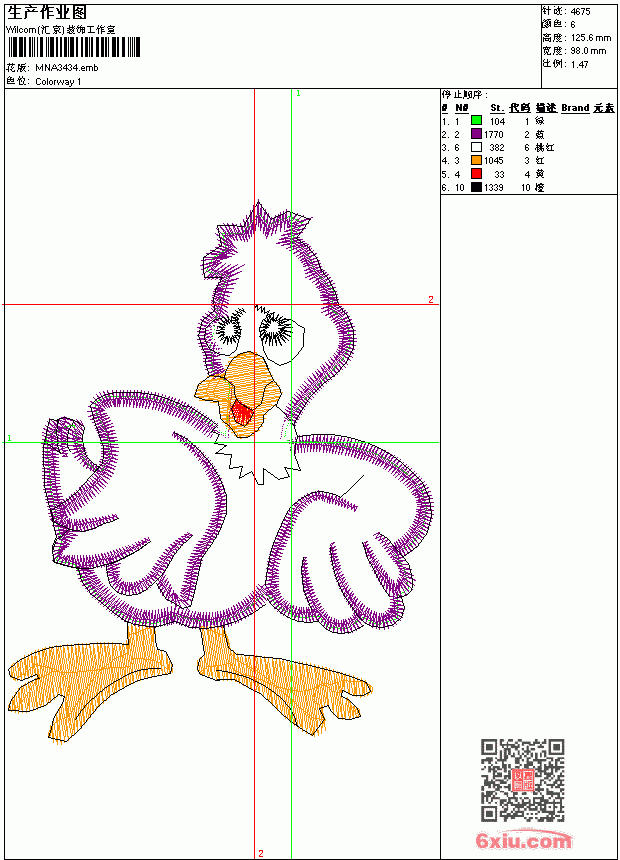Click the N# column header
This screenshot has width=620, height=860.
click(x=462, y=108)
